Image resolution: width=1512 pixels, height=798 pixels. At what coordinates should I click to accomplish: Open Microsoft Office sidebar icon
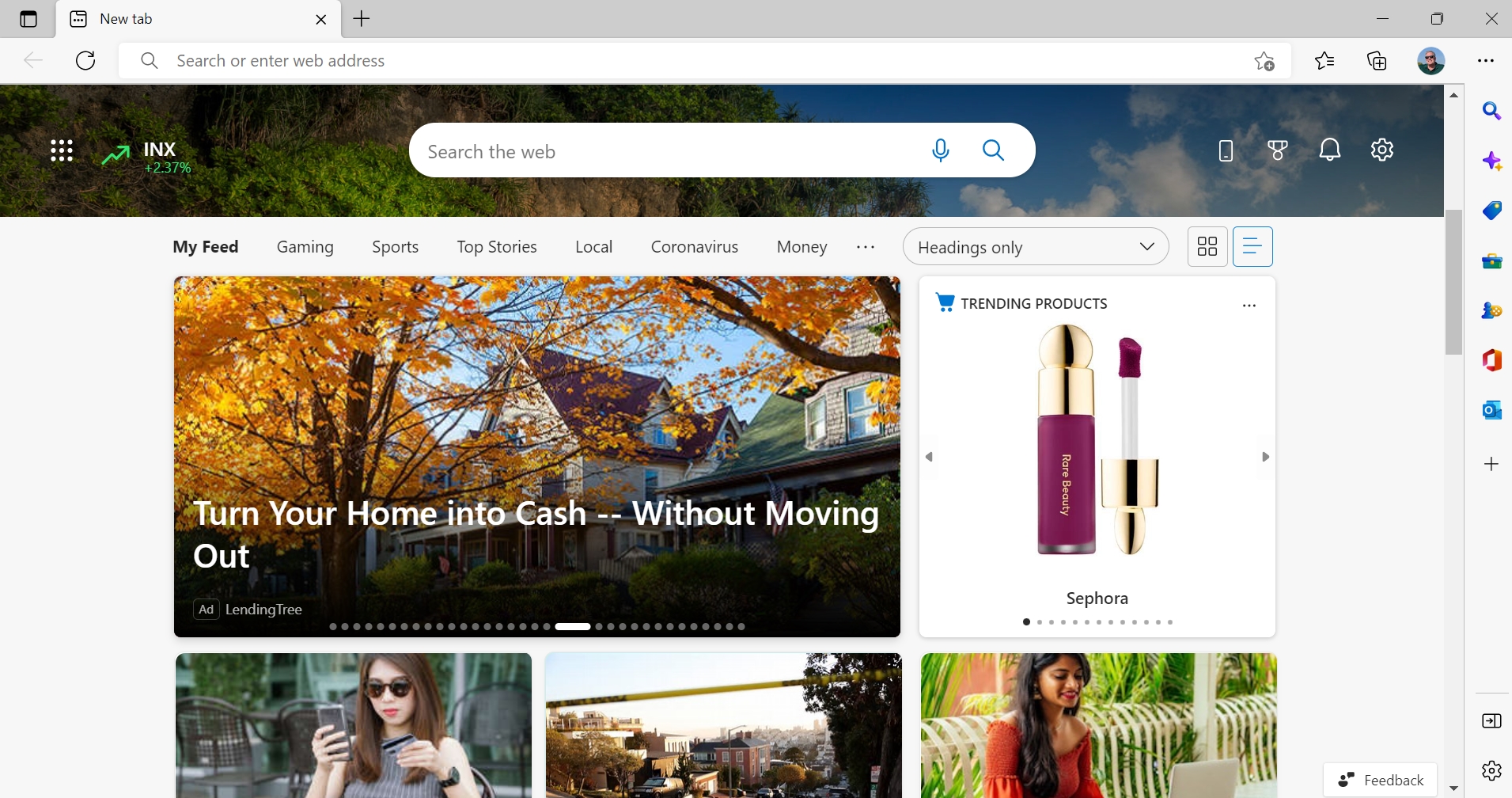(1491, 360)
